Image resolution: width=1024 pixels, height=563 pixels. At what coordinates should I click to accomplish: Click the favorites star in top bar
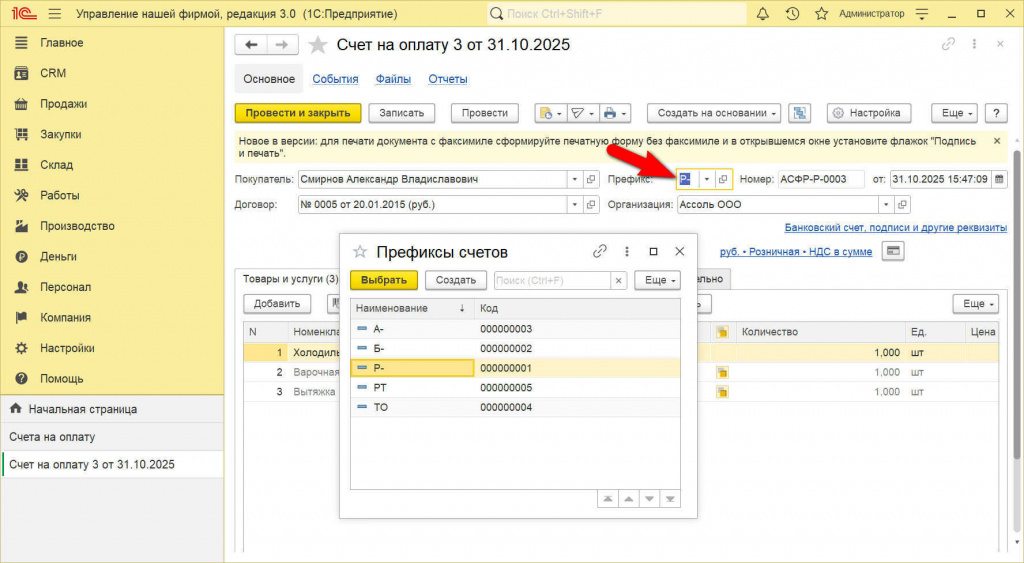821,14
